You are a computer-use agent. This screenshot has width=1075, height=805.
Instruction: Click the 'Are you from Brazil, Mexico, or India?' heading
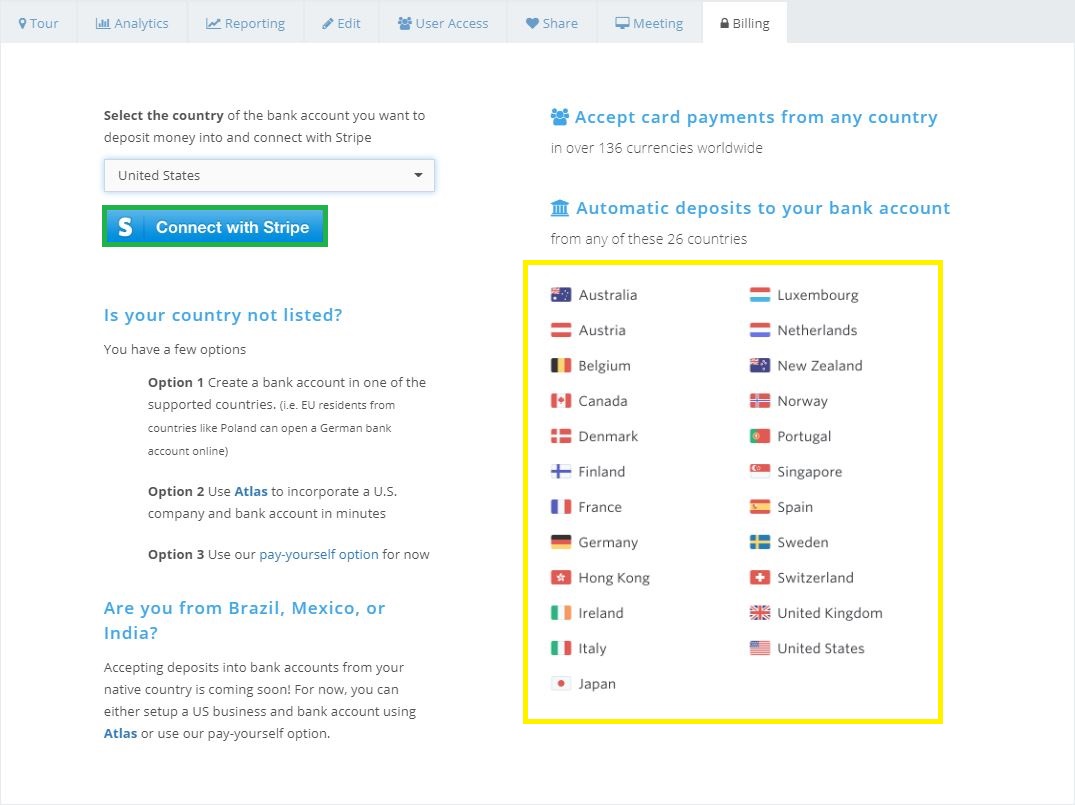(245, 620)
